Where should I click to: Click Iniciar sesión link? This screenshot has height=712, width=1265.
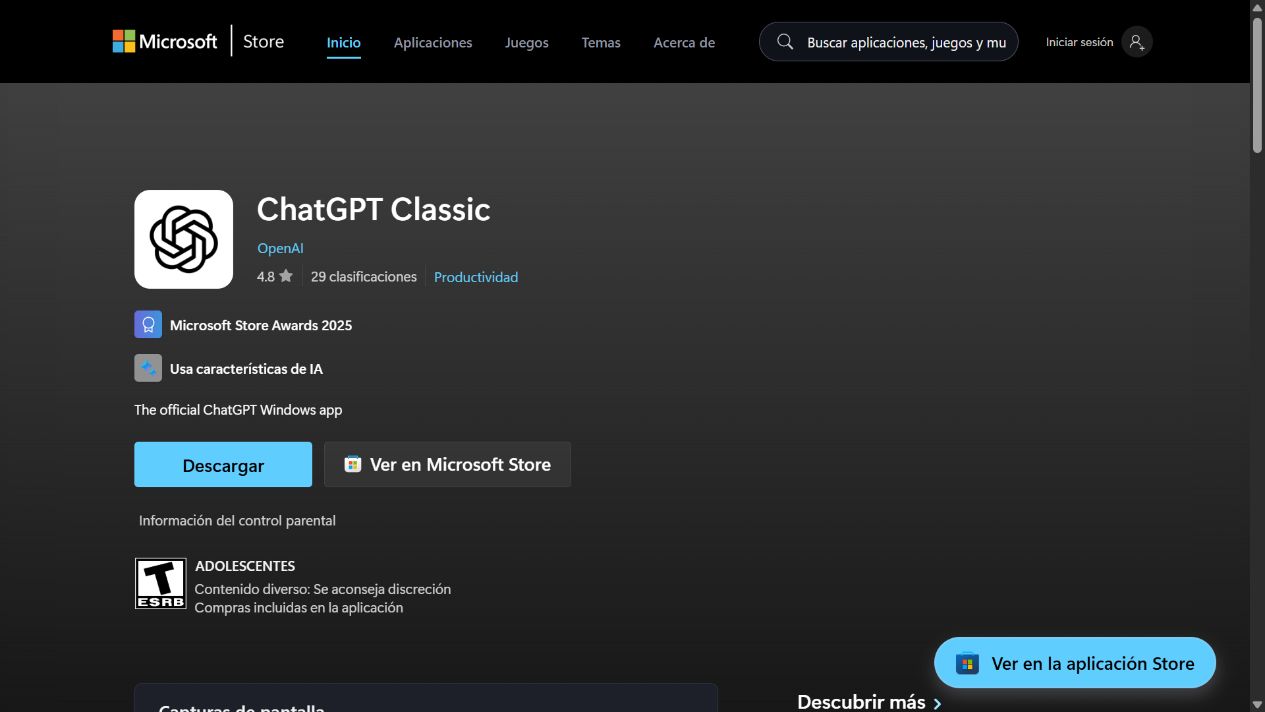point(1079,42)
